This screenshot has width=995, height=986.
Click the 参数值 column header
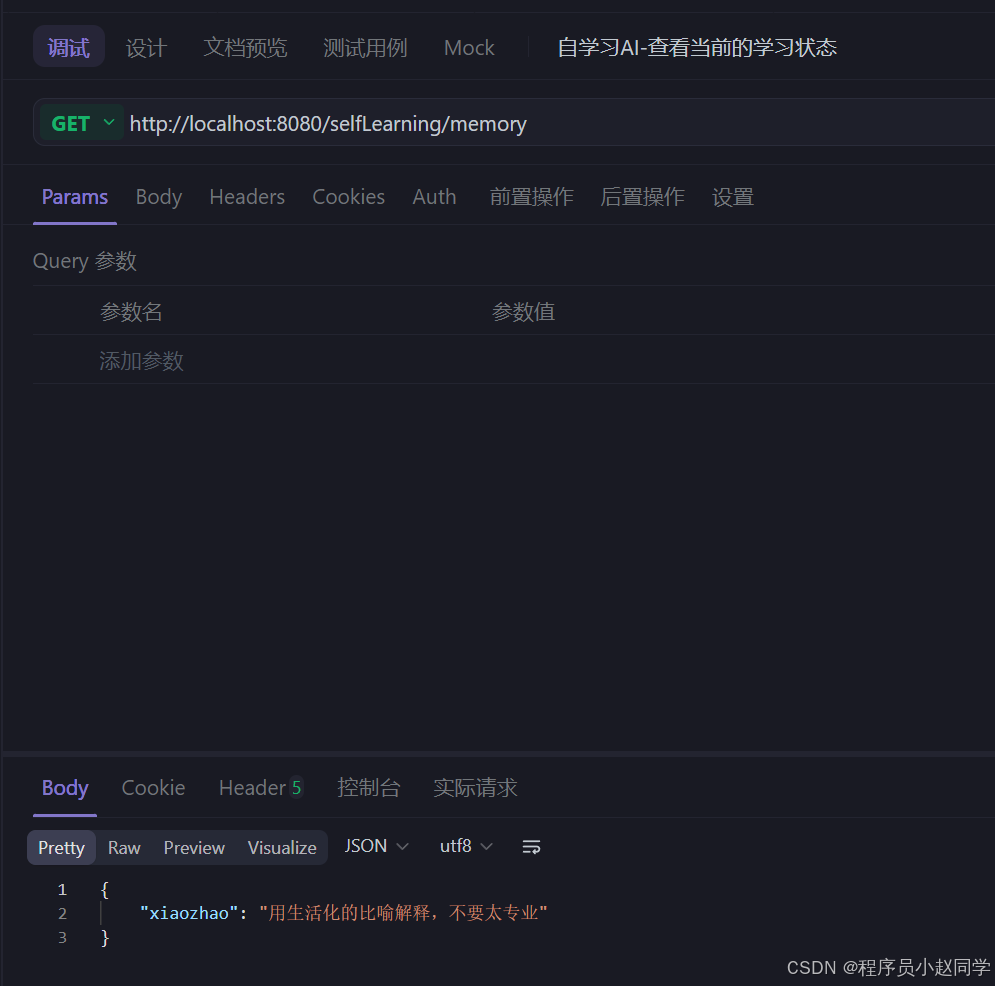pyautogui.click(x=524, y=312)
